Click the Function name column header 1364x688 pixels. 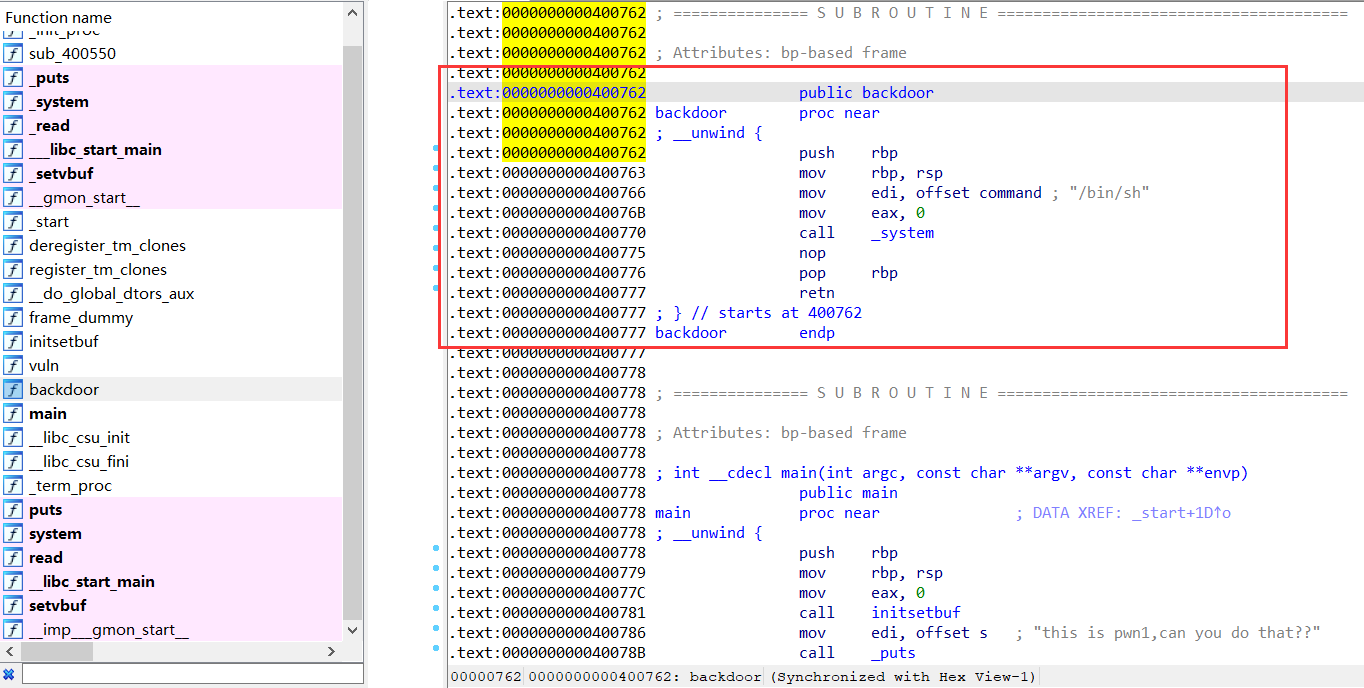coord(58,17)
